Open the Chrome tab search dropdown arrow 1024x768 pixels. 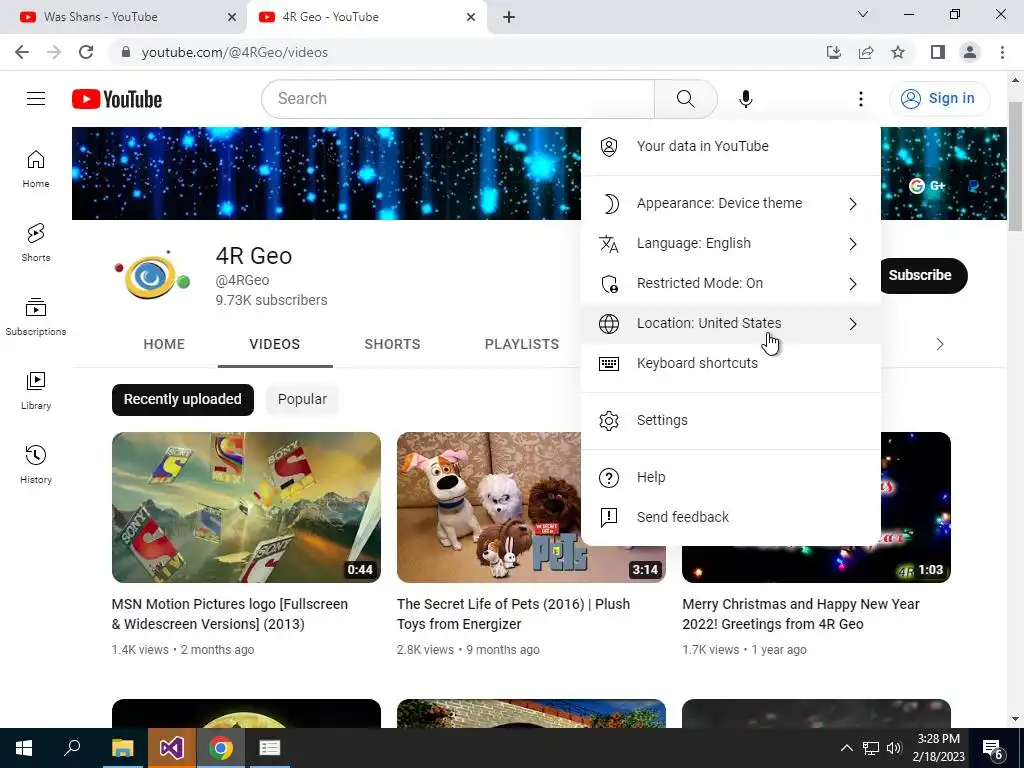pyautogui.click(x=863, y=14)
